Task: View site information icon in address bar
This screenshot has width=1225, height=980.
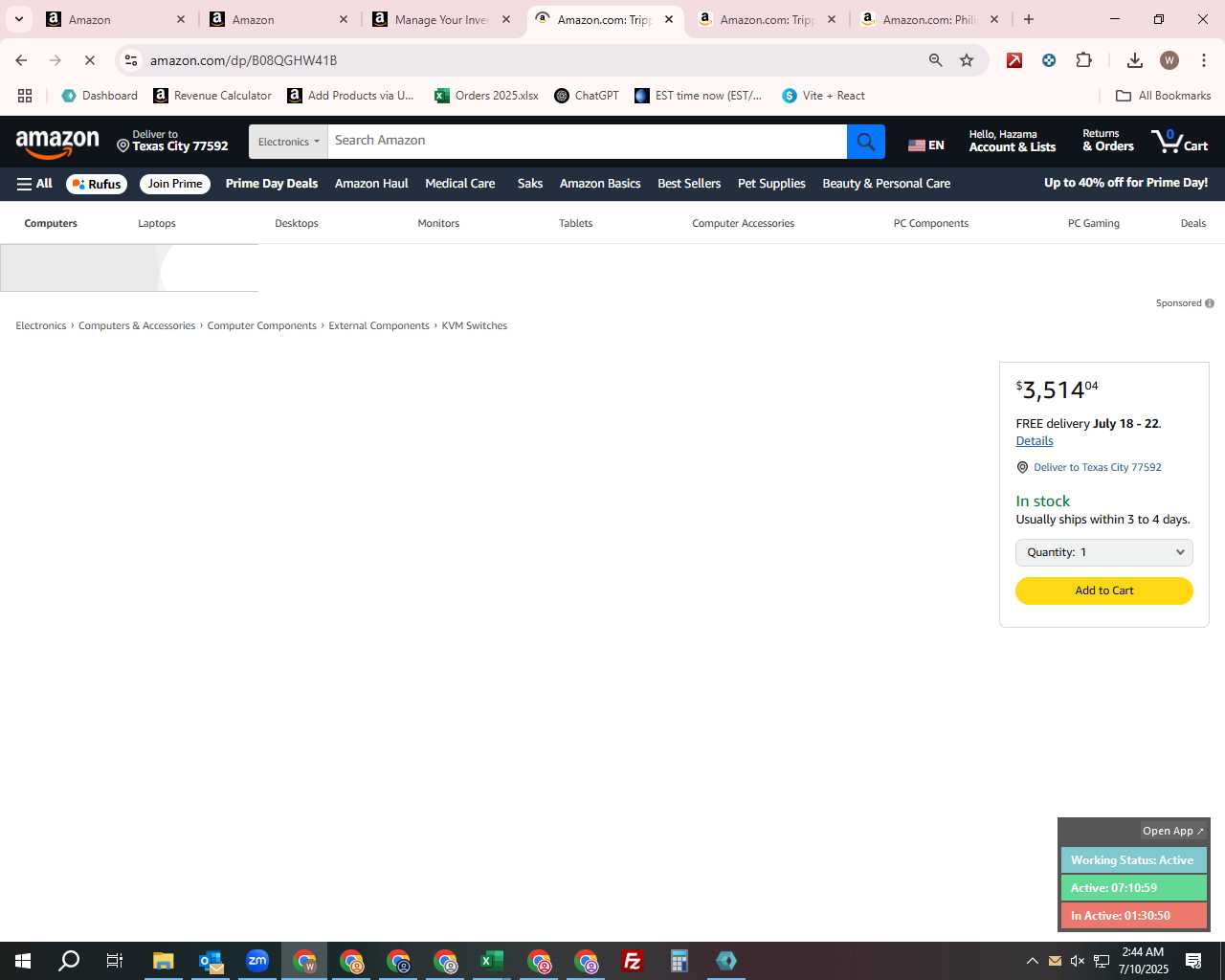Action: (131, 60)
